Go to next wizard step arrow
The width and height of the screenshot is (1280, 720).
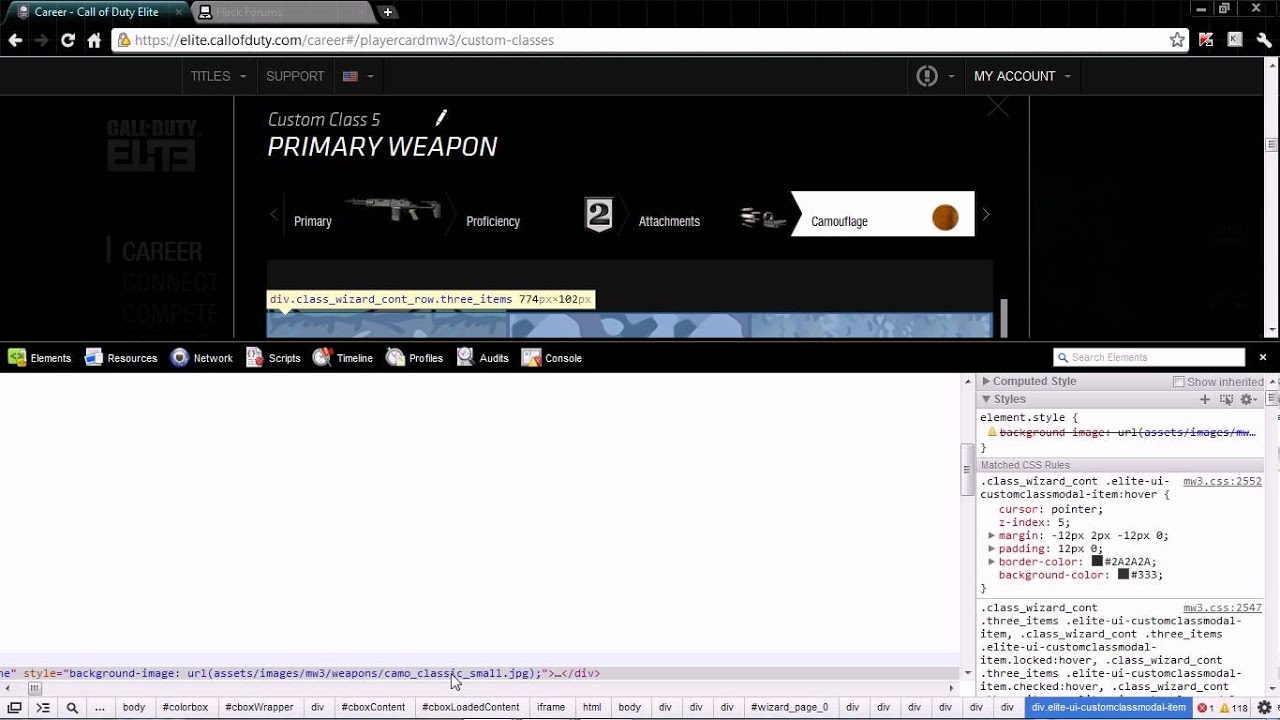coord(986,214)
